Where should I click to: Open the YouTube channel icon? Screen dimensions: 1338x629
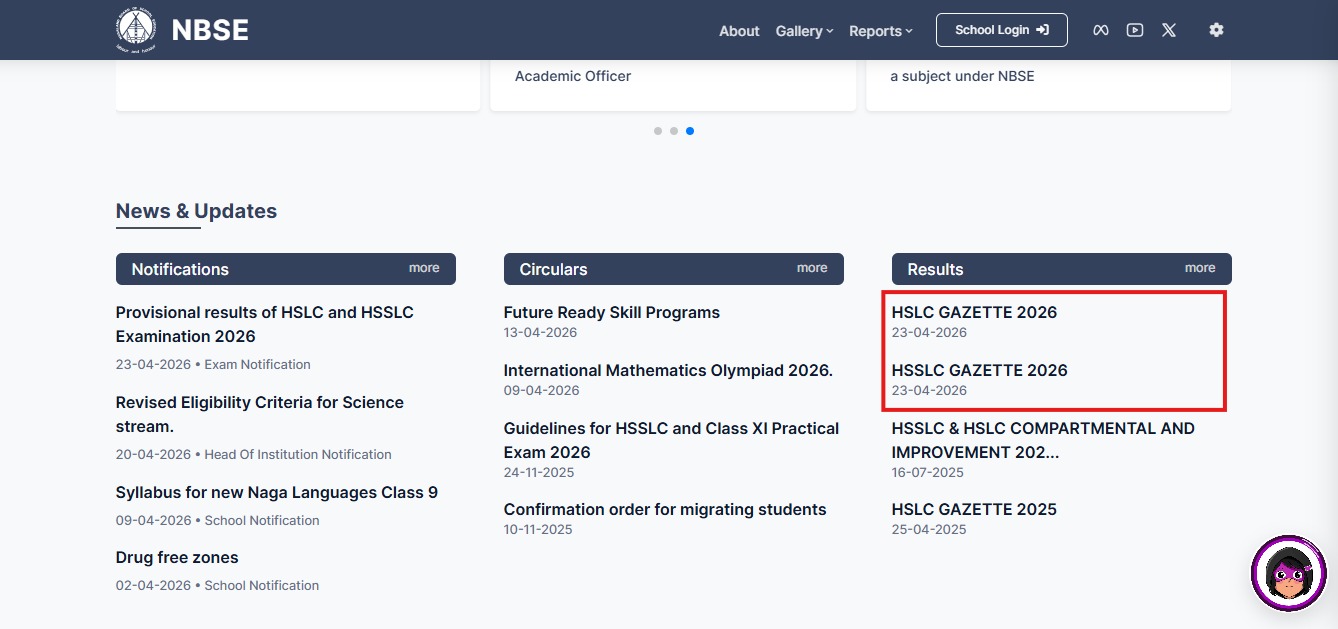[1134, 30]
